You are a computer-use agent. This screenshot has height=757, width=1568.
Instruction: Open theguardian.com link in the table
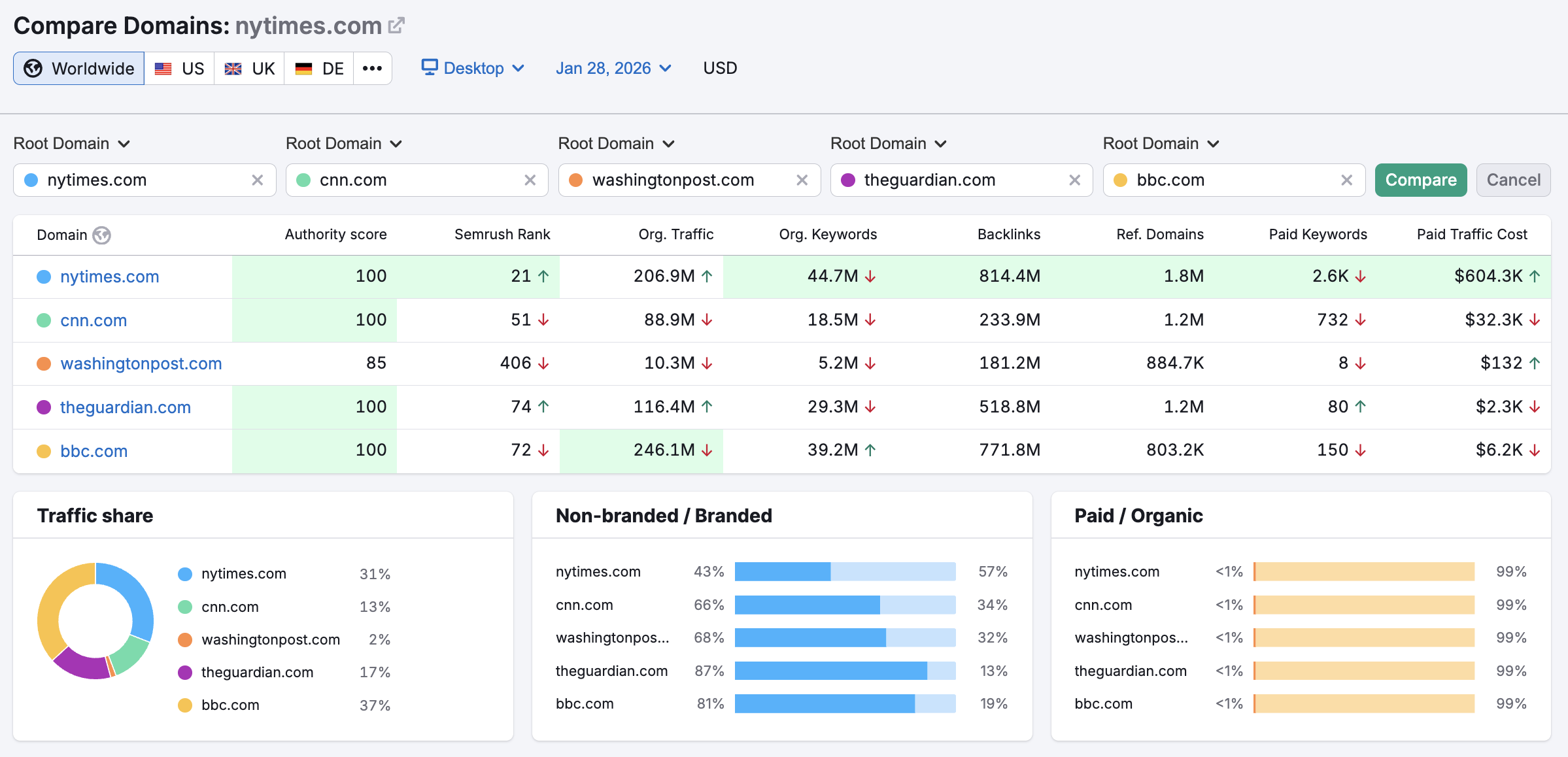[x=126, y=407]
